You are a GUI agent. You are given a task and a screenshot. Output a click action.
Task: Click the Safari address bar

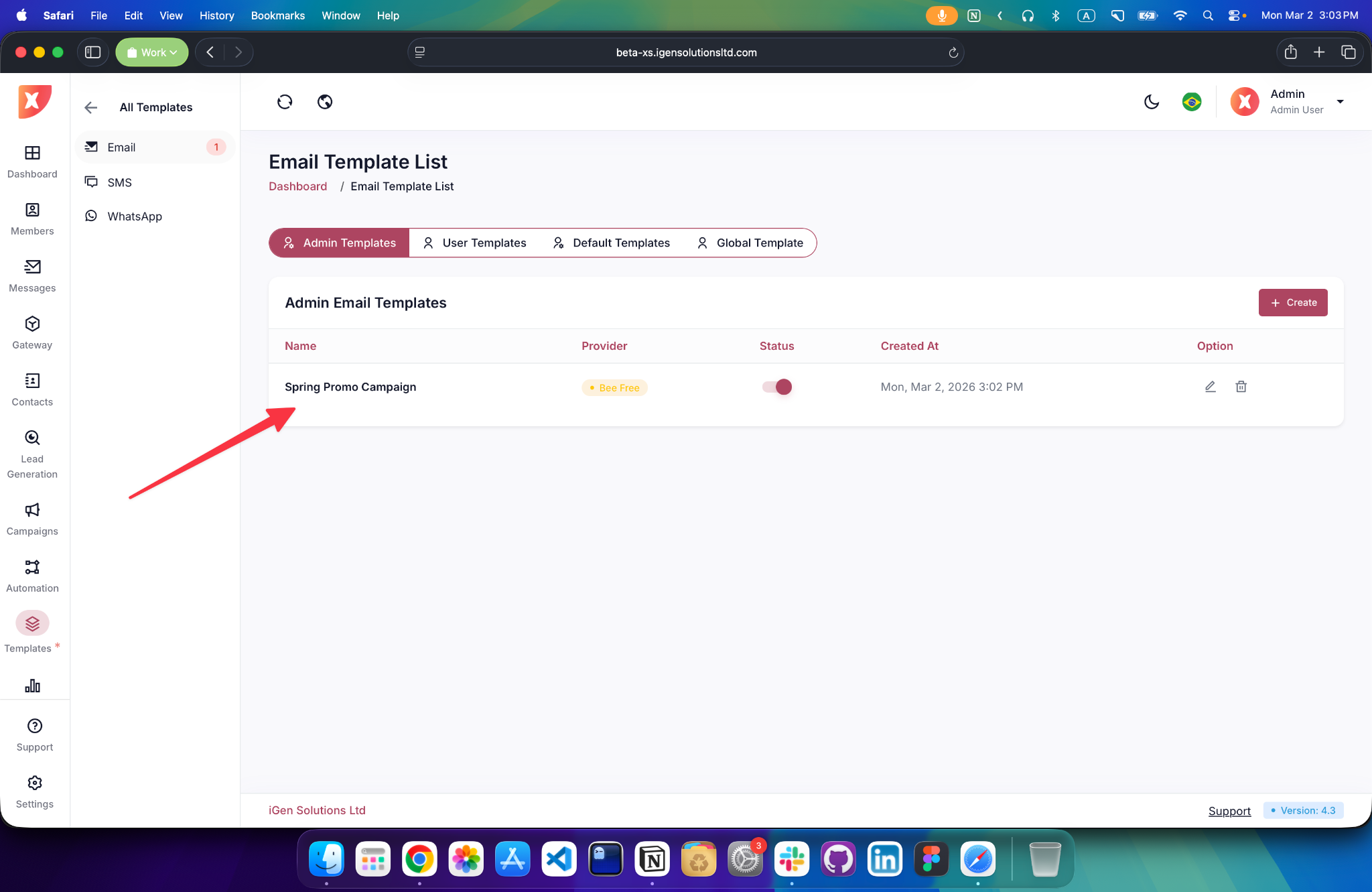(685, 52)
